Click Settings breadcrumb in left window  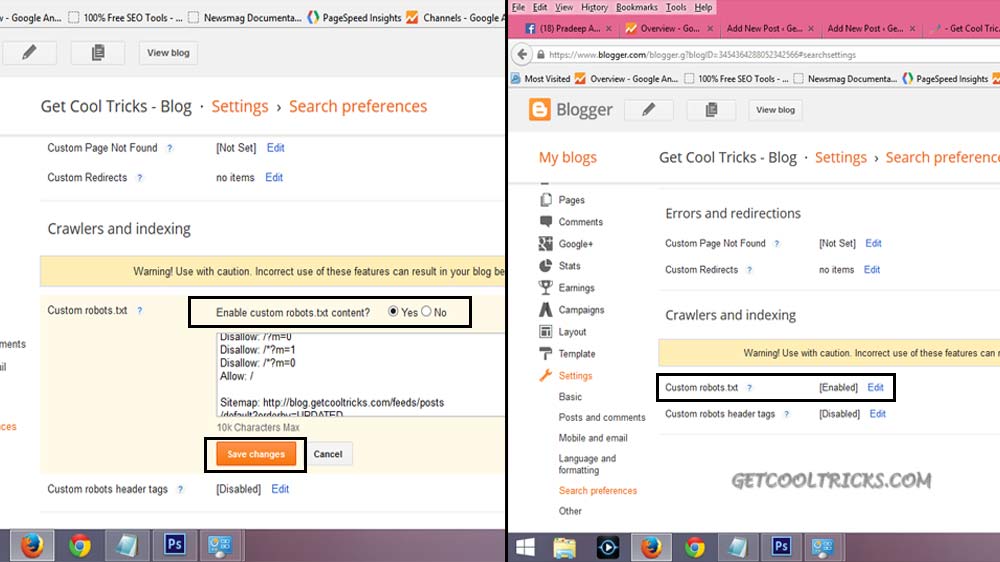[x=240, y=107]
